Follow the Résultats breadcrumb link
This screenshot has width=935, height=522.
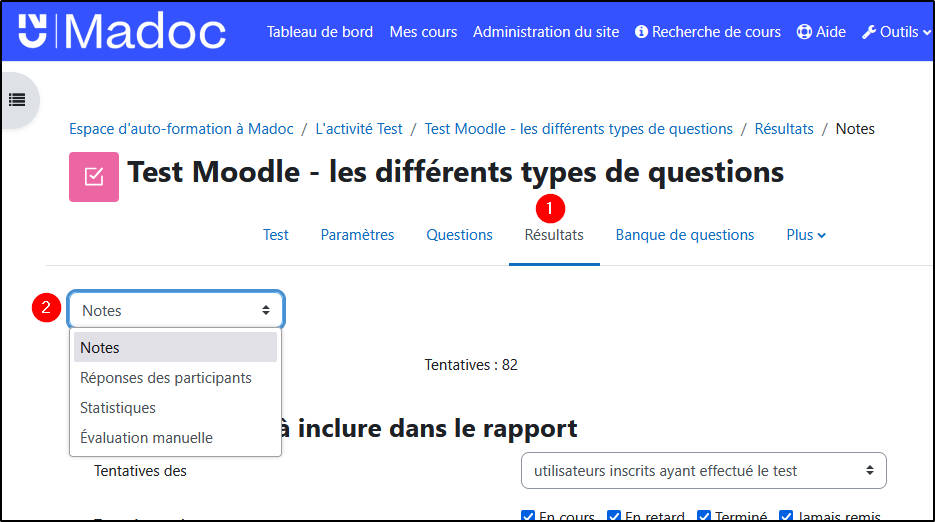(784, 129)
